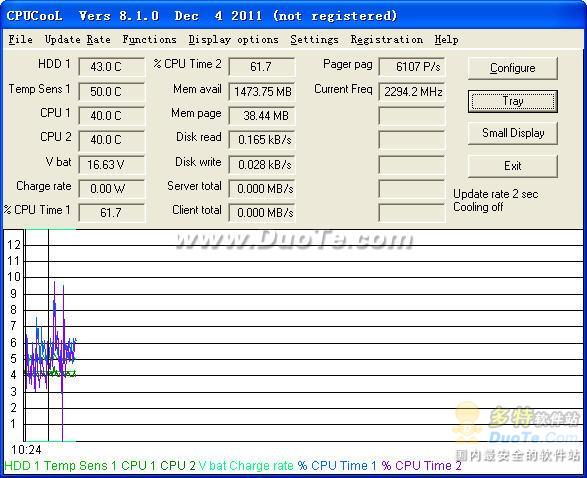Viewport: 587px width, 478px height.
Task: Click the Current Freq value 2294.2 MHz
Action: tap(411, 91)
